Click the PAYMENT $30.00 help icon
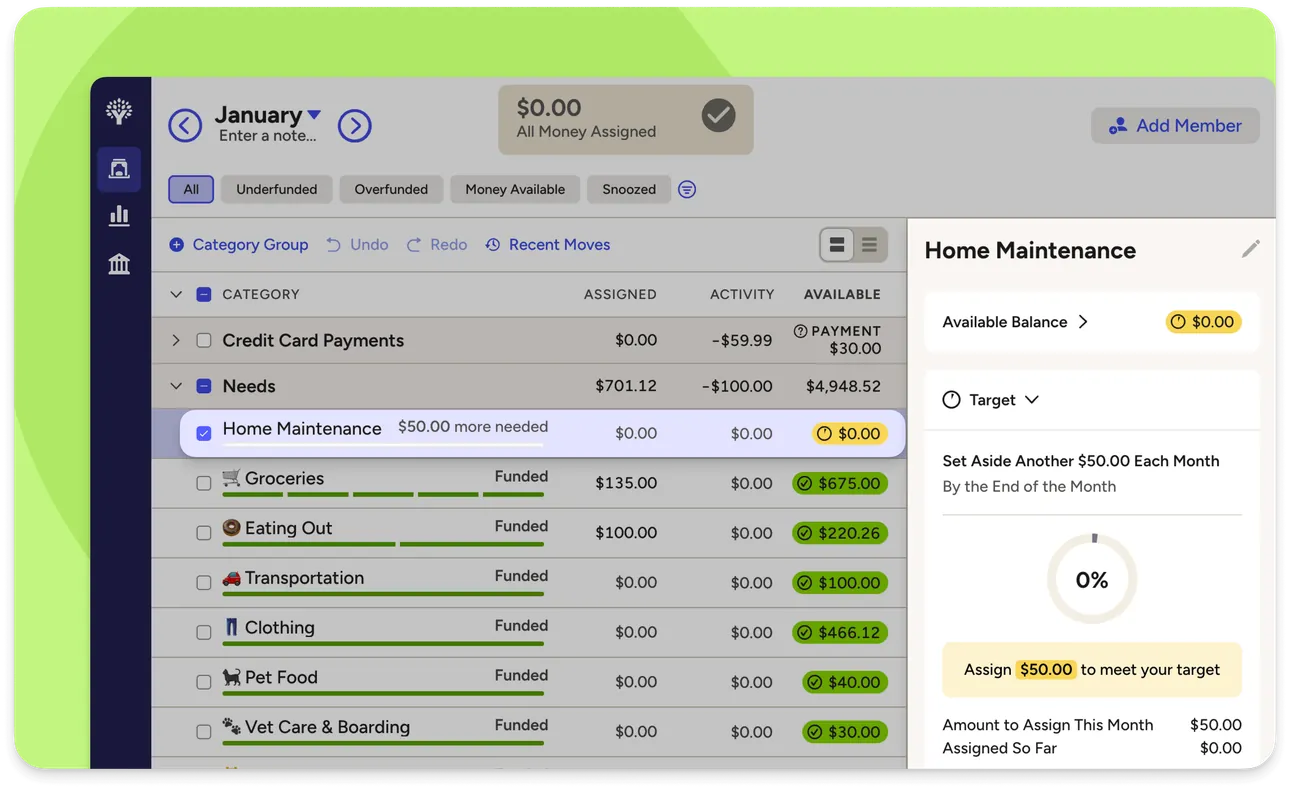Image resolution: width=1290 pixels, height=790 pixels. coord(800,331)
